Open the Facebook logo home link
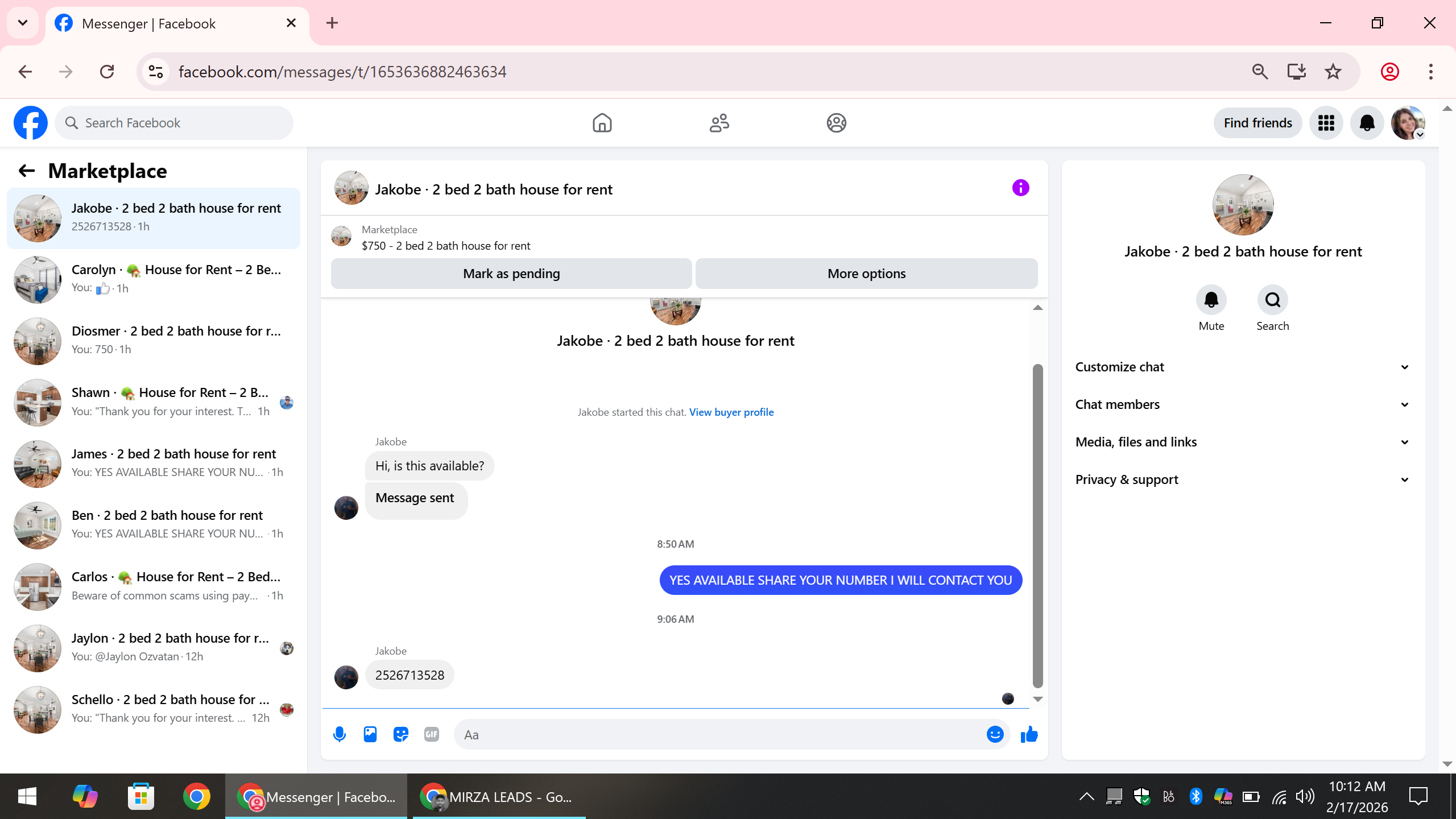Viewport: 1456px width, 819px height. tap(31, 123)
